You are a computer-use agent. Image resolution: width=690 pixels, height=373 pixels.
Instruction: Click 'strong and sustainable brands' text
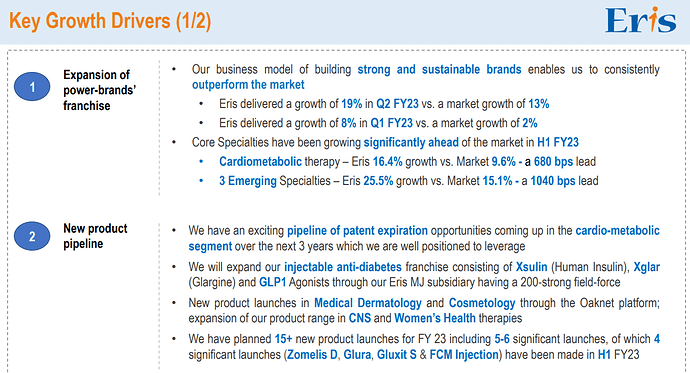pos(439,69)
